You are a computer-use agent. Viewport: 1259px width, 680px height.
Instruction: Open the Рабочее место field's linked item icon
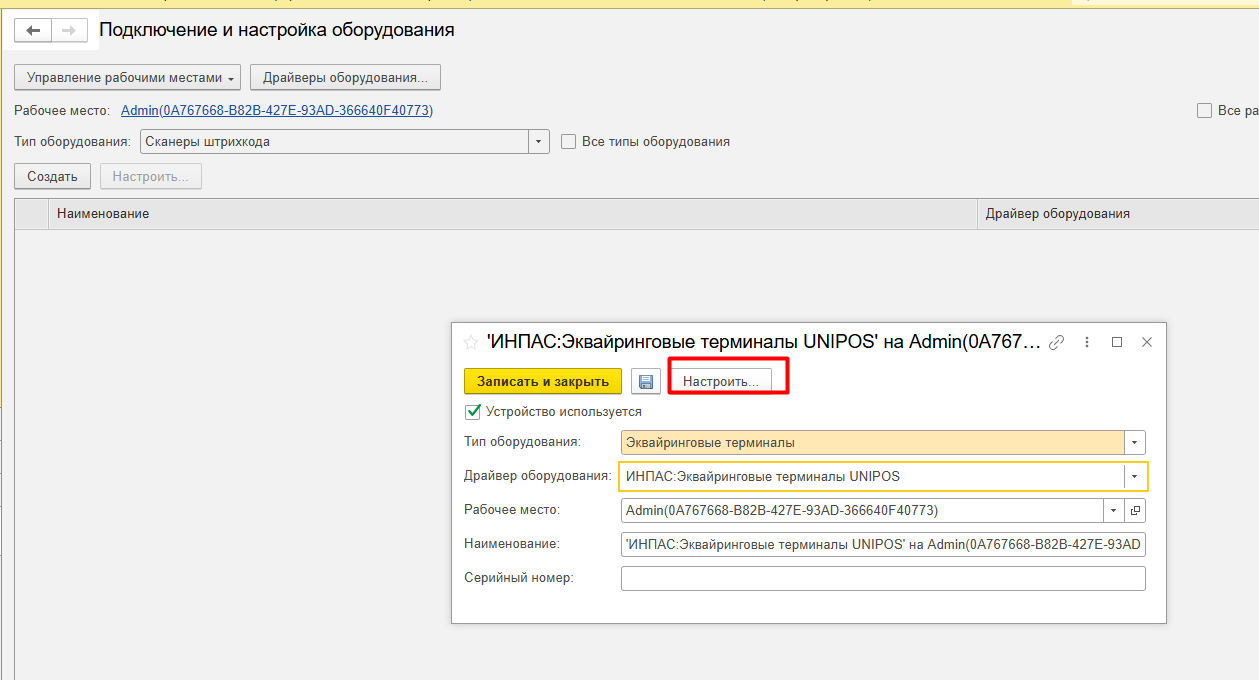pyautogui.click(x=1135, y=510)
